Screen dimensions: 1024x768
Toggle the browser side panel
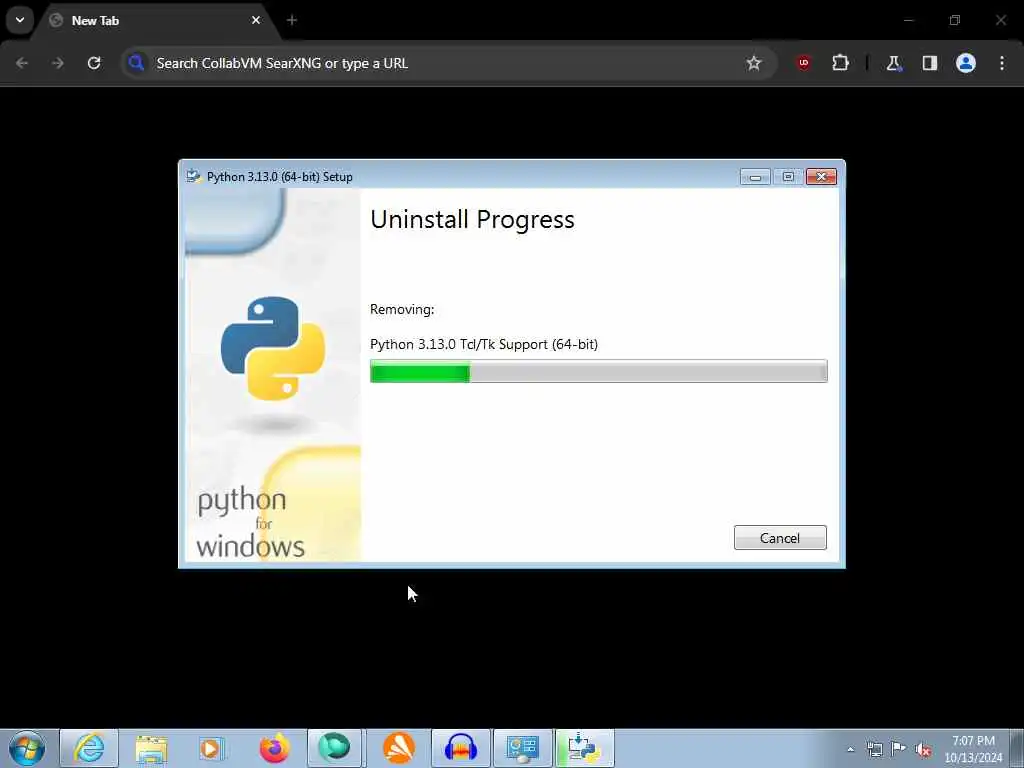click(929, 63)
